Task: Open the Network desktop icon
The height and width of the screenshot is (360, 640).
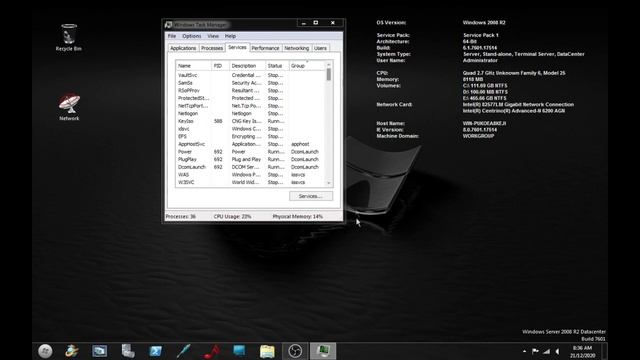Action: (69, 107)
